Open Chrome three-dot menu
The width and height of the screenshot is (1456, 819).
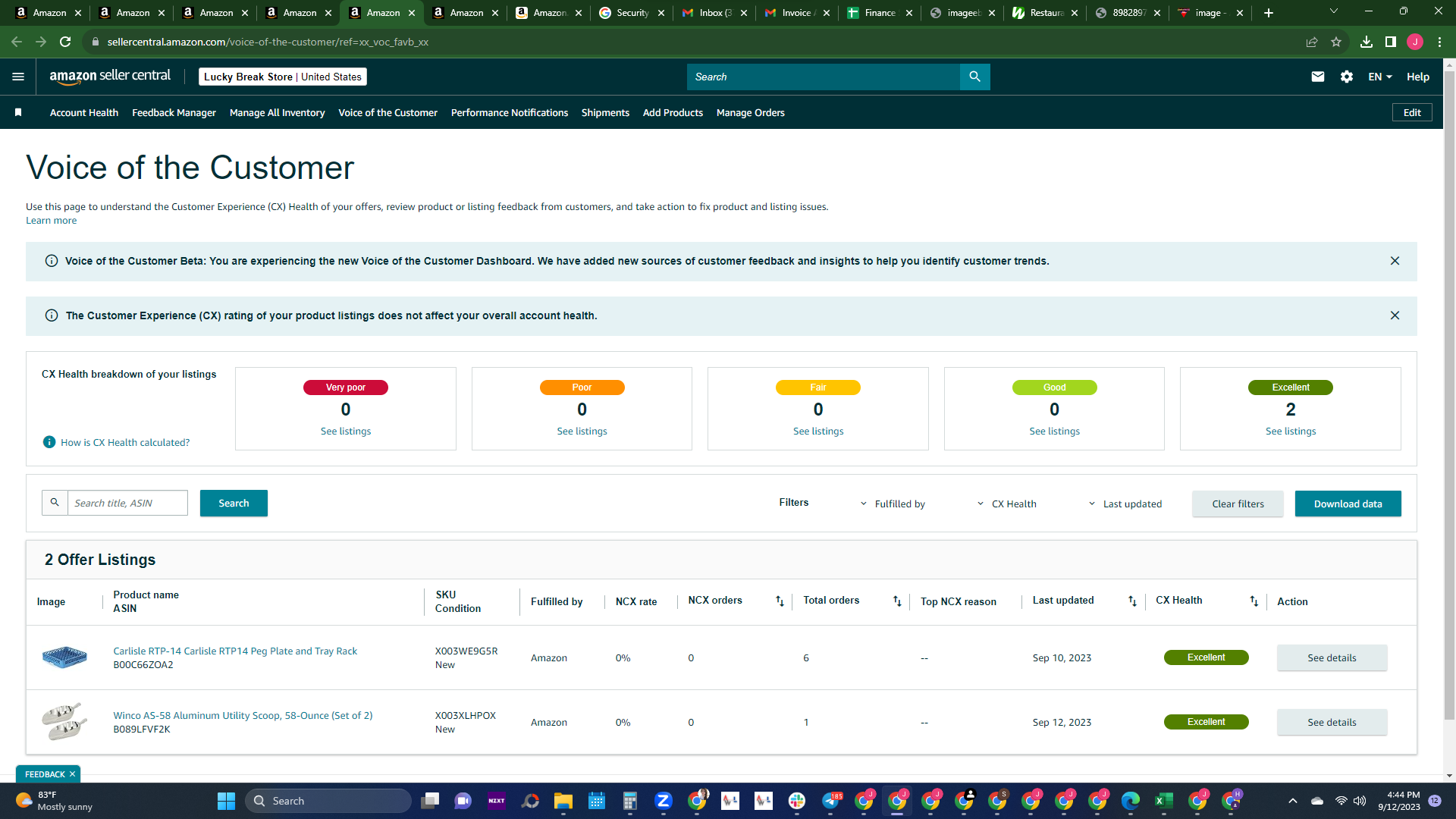click(1439, 42)
